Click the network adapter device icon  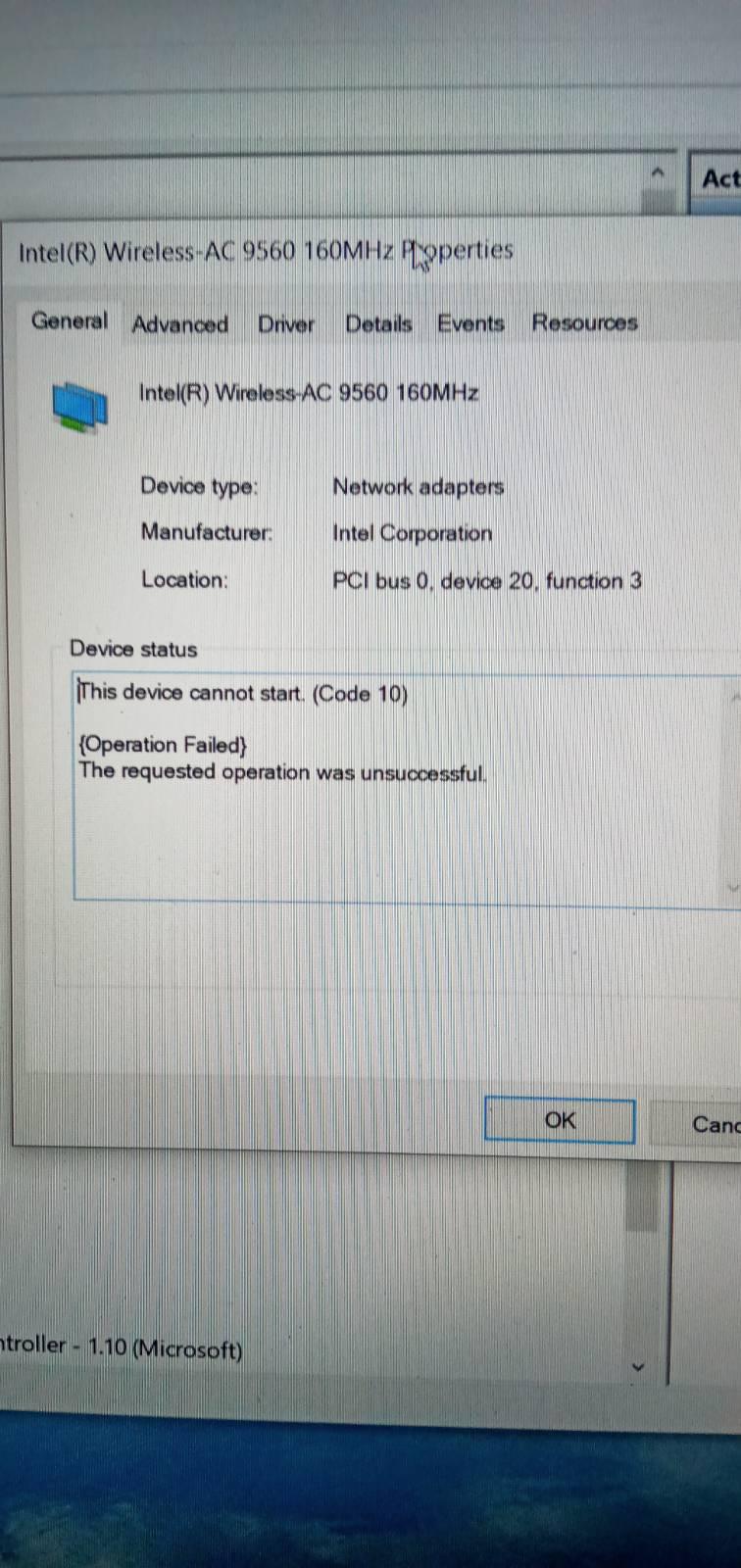point(79,406)
